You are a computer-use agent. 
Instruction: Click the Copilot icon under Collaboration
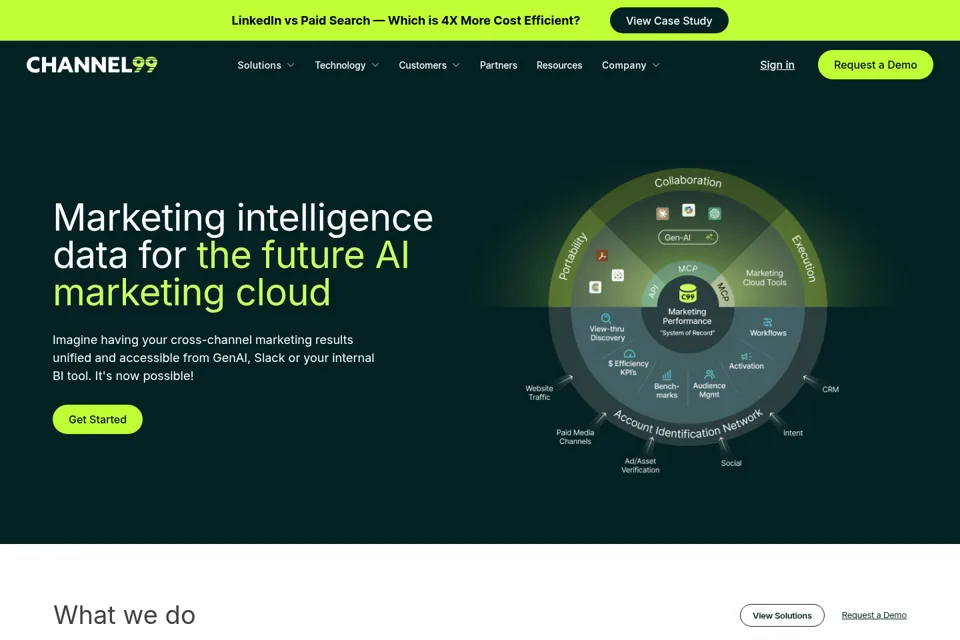coord(689,210)
